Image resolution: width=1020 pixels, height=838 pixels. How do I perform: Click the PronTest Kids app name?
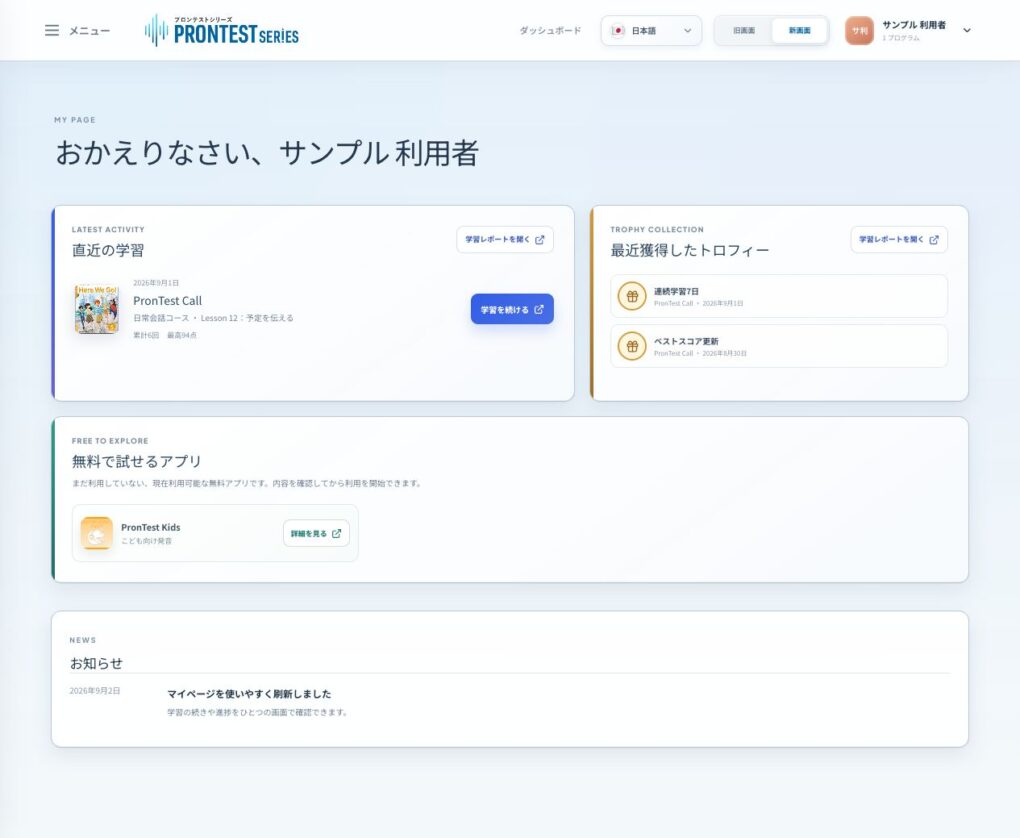[x=150, y=527]
